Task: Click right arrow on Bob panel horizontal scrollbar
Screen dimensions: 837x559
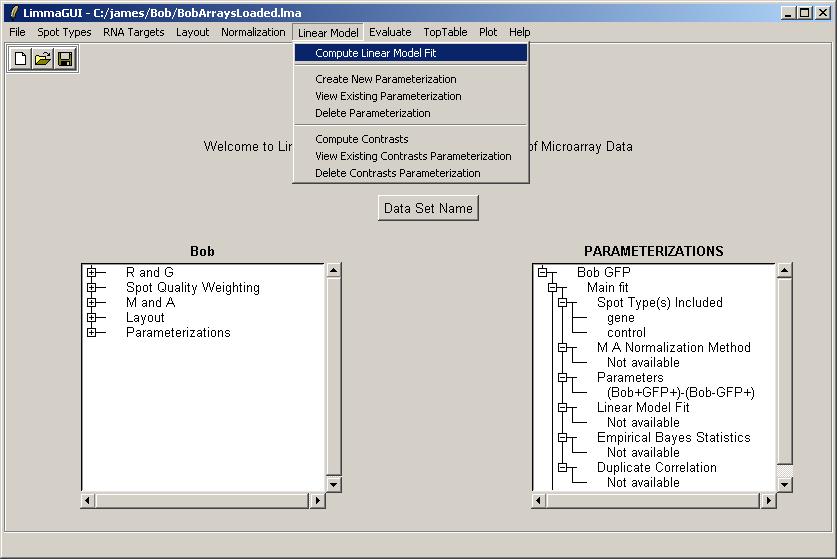Action: click(x=318, y=500)
